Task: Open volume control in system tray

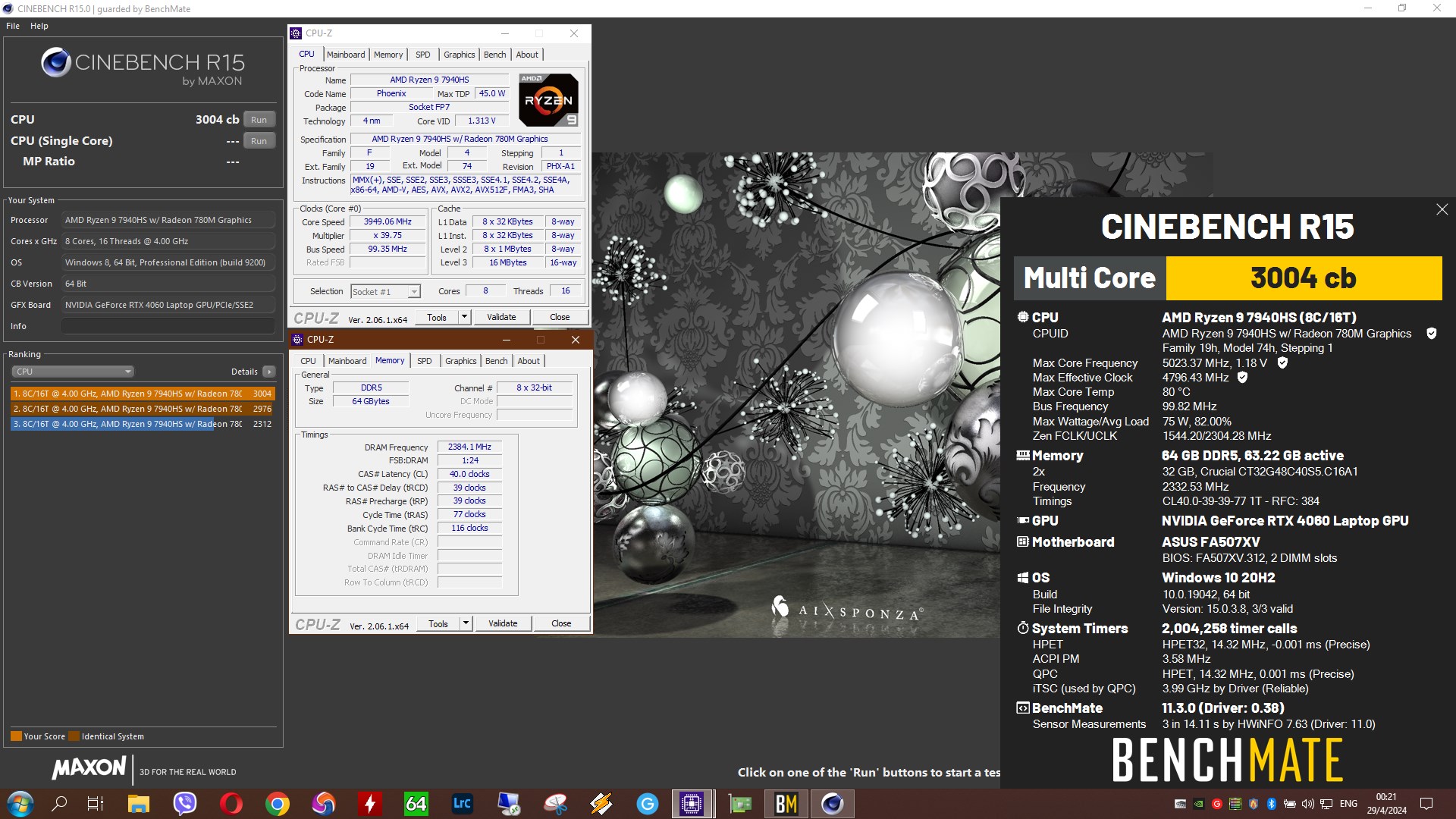Action: click(x=1307, y=804)
